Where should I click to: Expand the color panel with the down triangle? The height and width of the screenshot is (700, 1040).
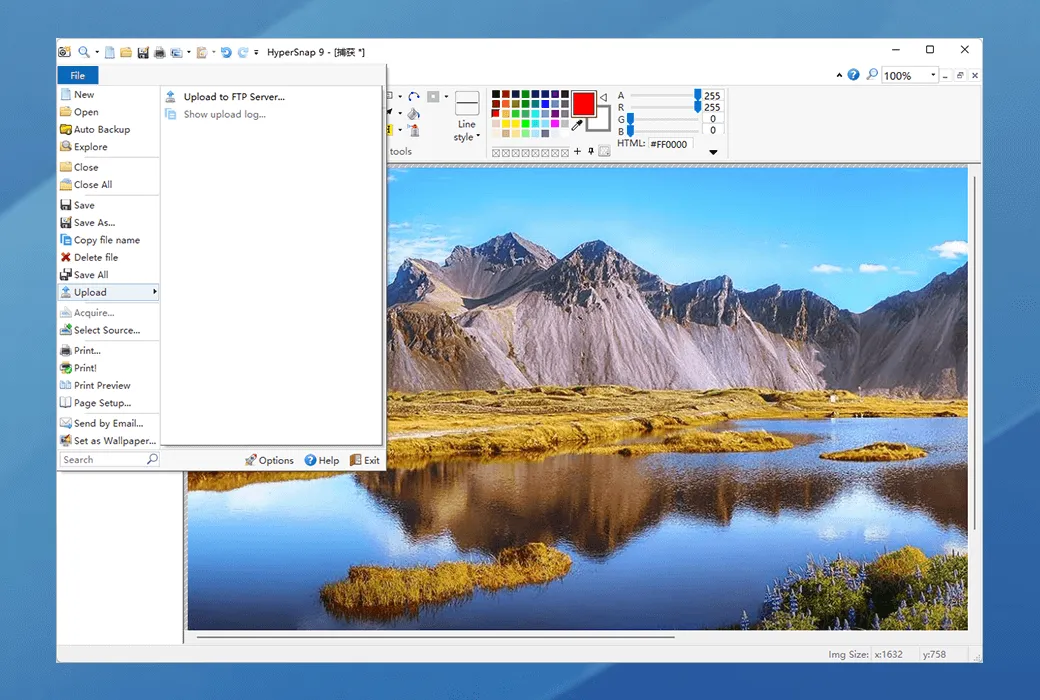pos(713,150)
